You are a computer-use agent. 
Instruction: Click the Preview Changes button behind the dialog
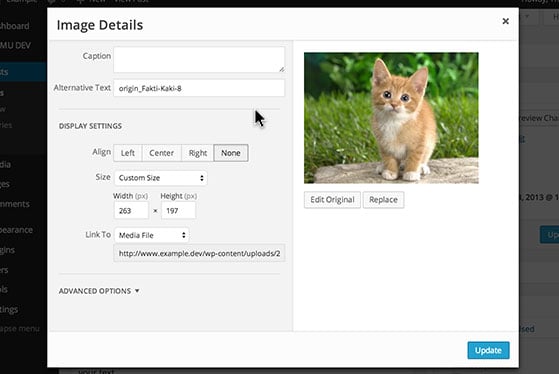[539, 118]
